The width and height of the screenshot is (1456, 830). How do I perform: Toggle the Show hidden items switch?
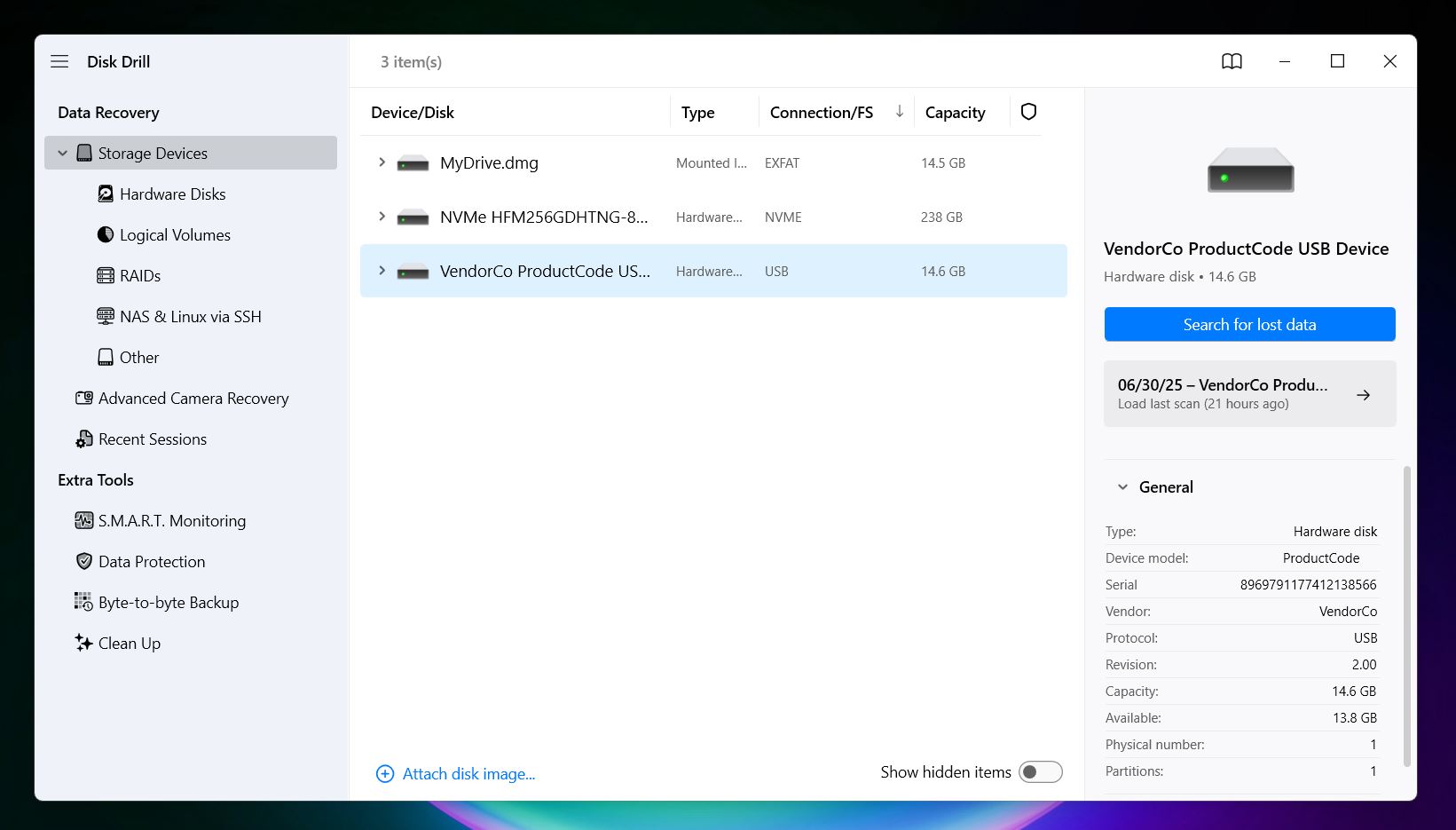1040,771
